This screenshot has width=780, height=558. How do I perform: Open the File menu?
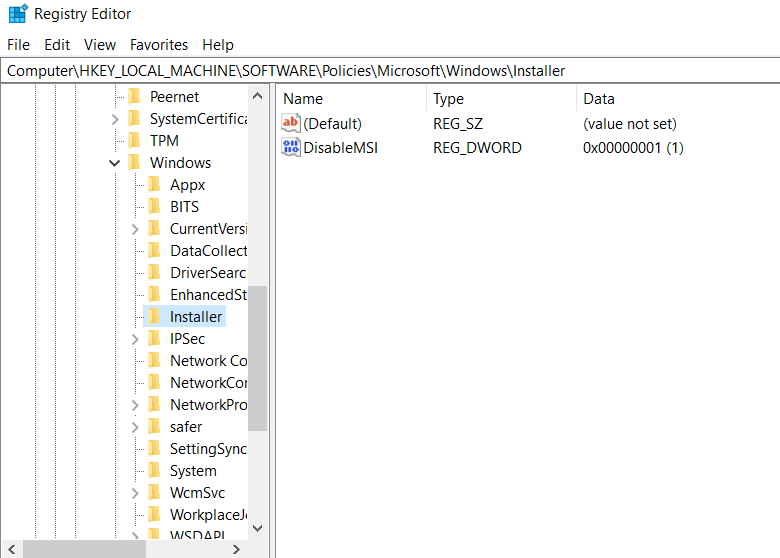click(18, 45)
